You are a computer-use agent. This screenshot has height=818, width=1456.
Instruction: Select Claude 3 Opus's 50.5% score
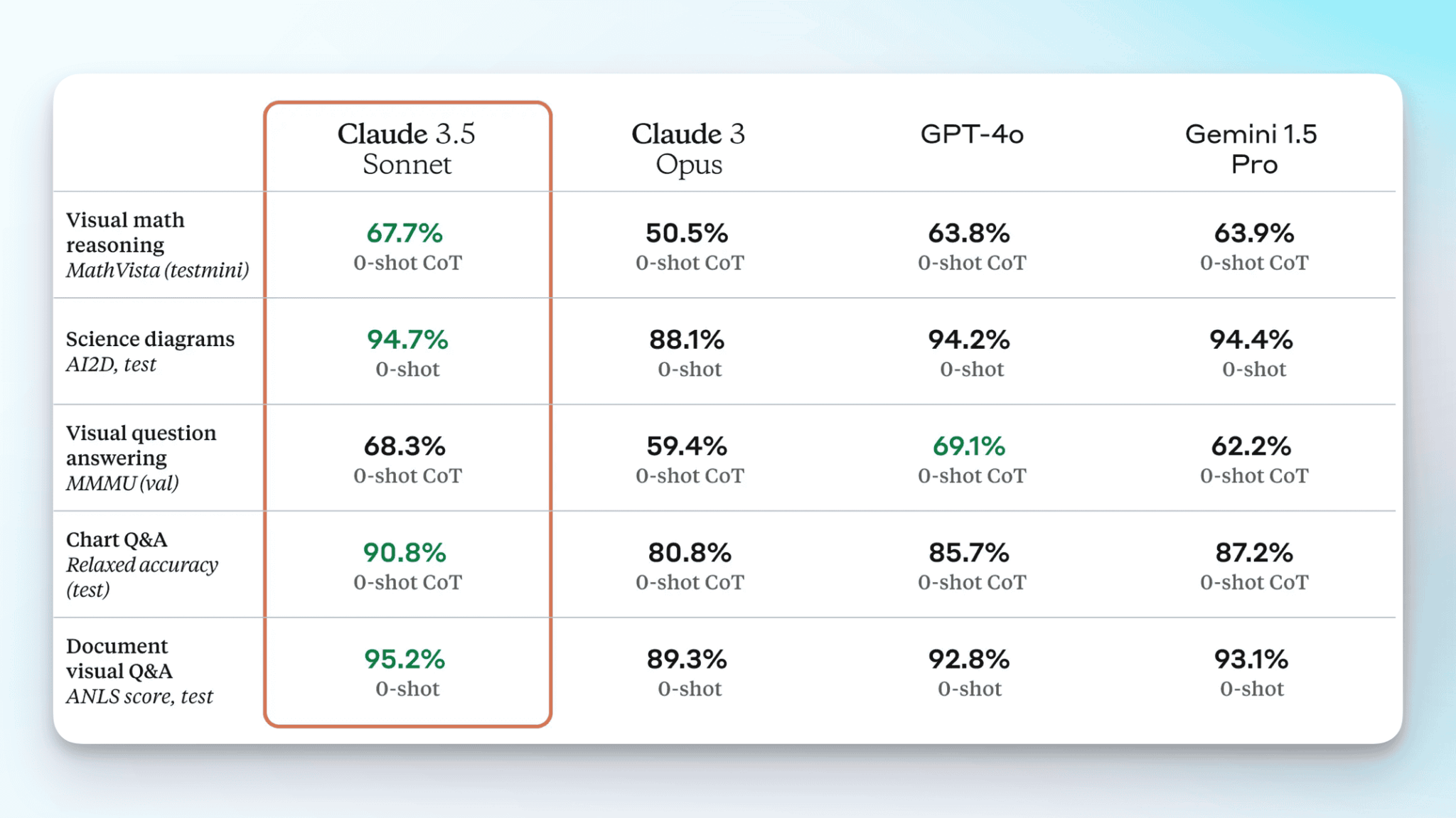click(687, 233)
